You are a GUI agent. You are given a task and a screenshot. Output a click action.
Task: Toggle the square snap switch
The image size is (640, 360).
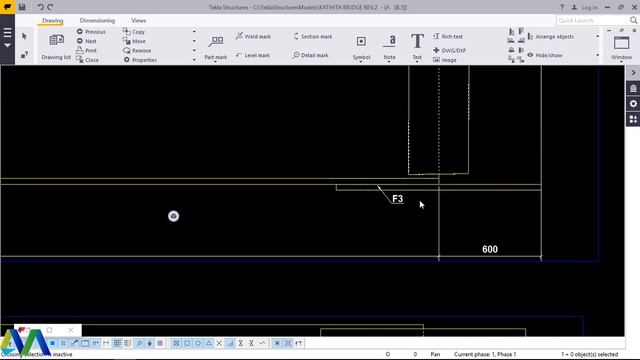tap(187, 343)
